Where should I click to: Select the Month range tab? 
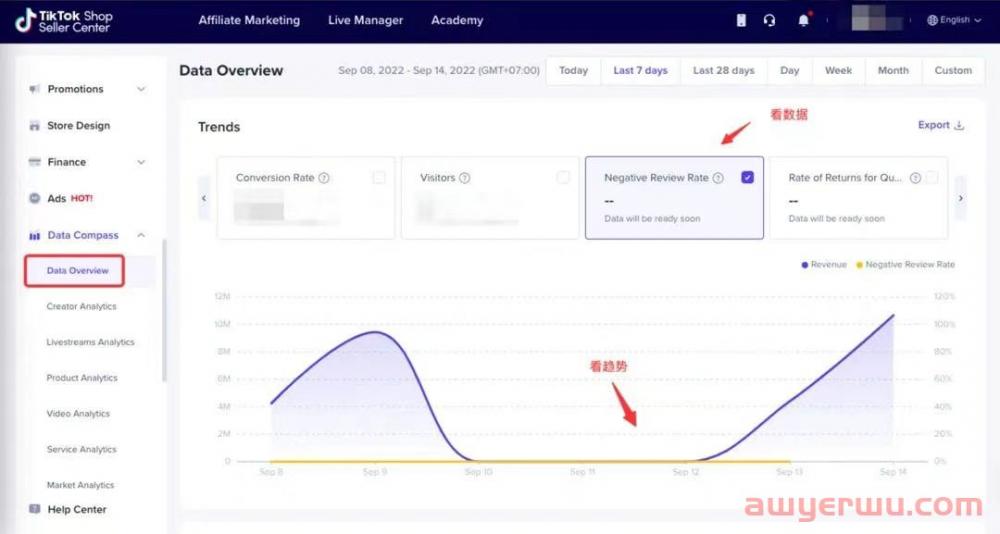(x=893, y=70)
